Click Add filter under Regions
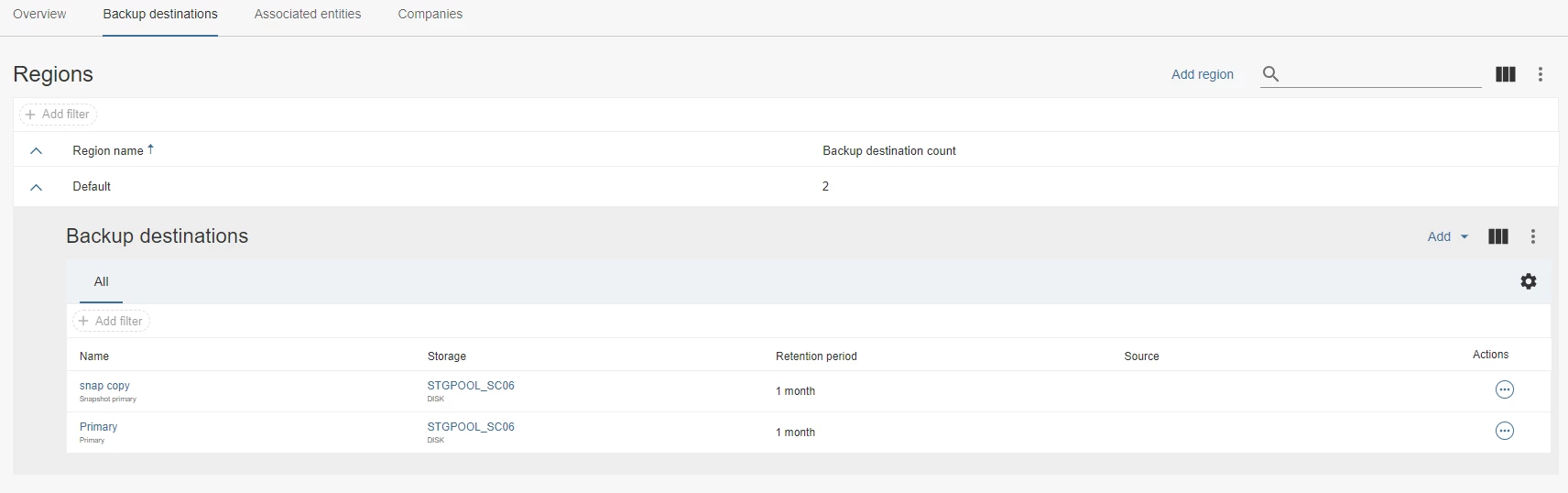 [x=58, y=115]
